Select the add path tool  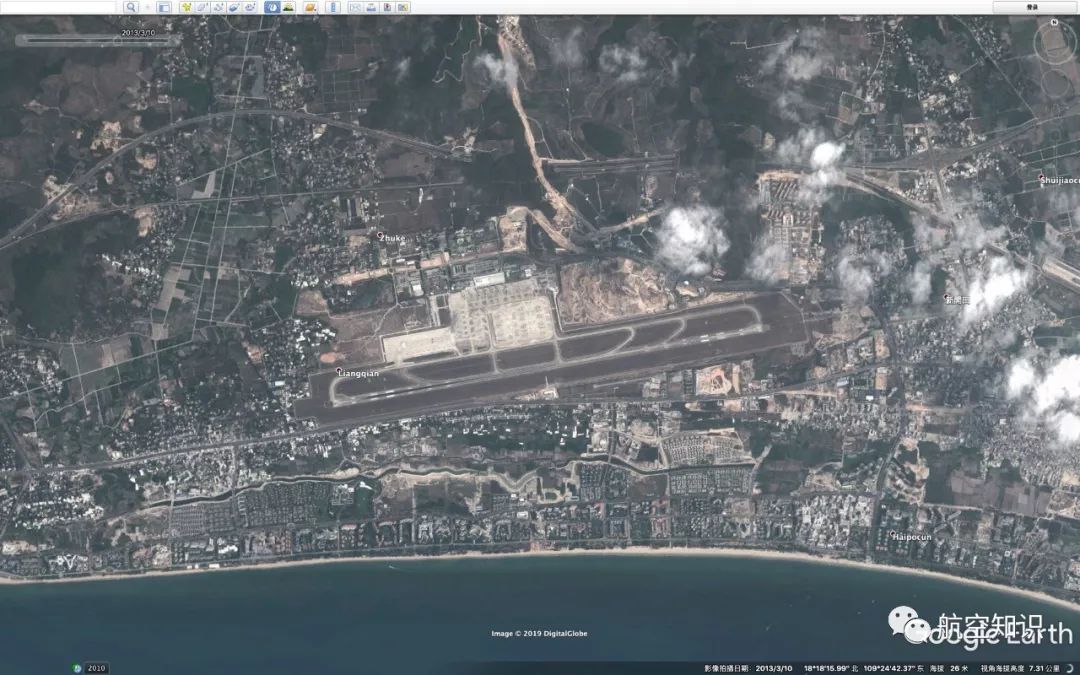[218, 7]
